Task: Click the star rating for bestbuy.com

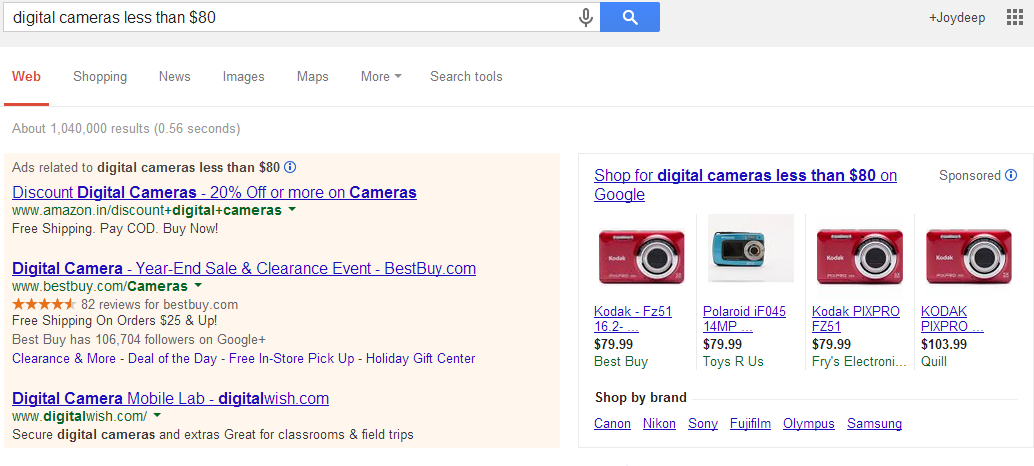Action: coord(44,305)
